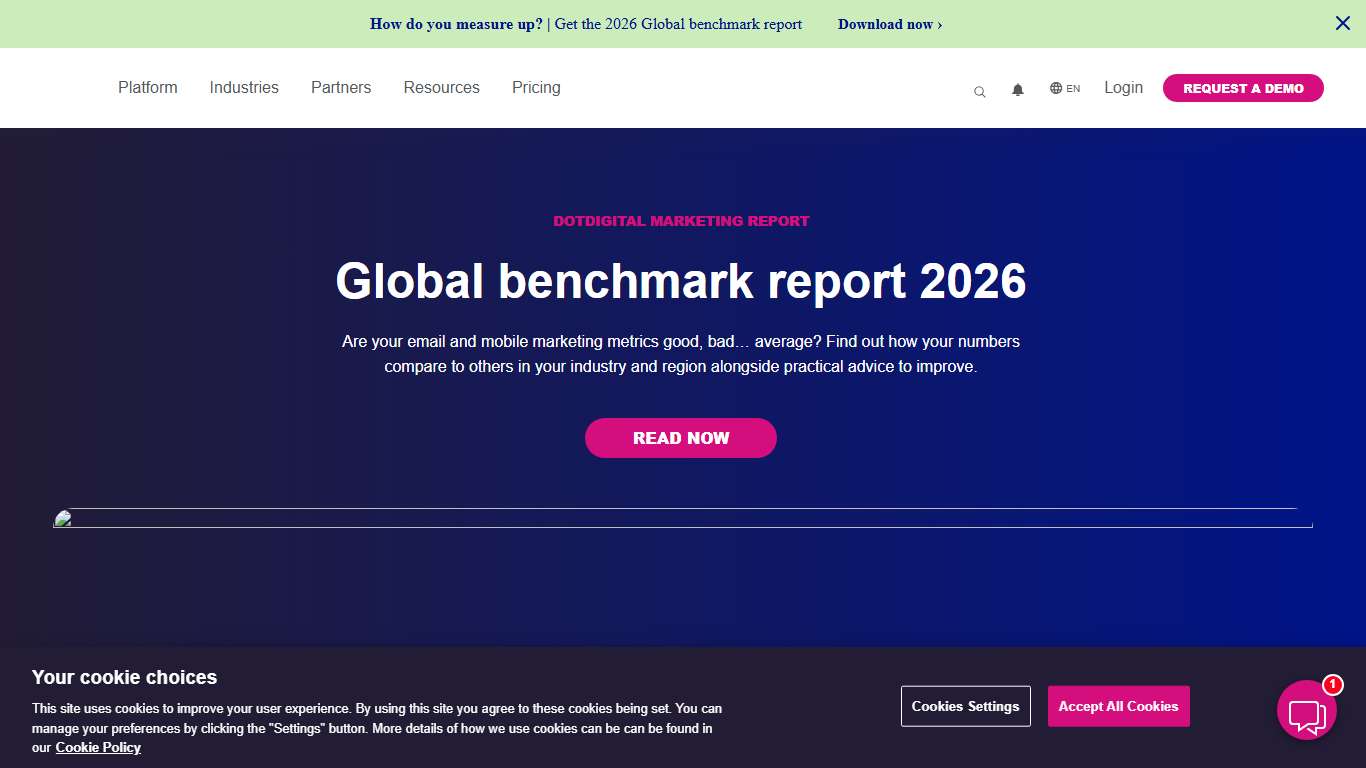Click the unread chat badge
Image resolution: width=1366 pixels, height=768 pixels.
point(1331,685)
